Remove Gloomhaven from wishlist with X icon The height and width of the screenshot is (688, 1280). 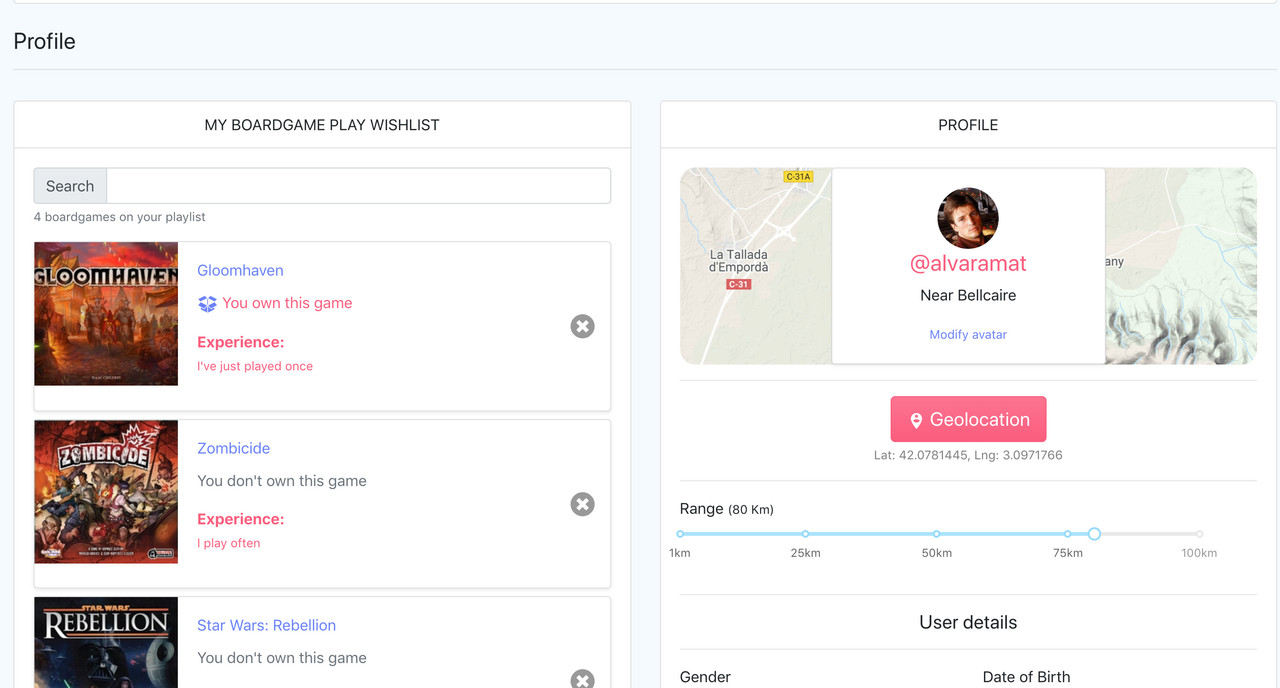(582, 326)
